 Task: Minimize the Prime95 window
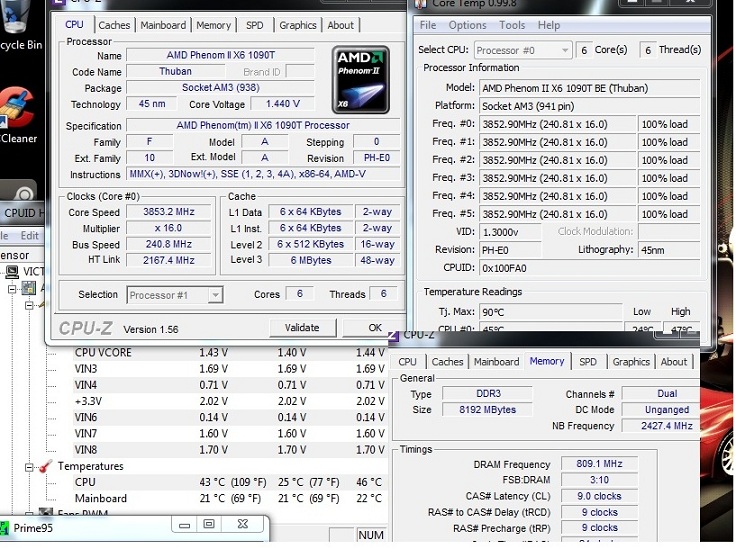[x=184, y=524]
